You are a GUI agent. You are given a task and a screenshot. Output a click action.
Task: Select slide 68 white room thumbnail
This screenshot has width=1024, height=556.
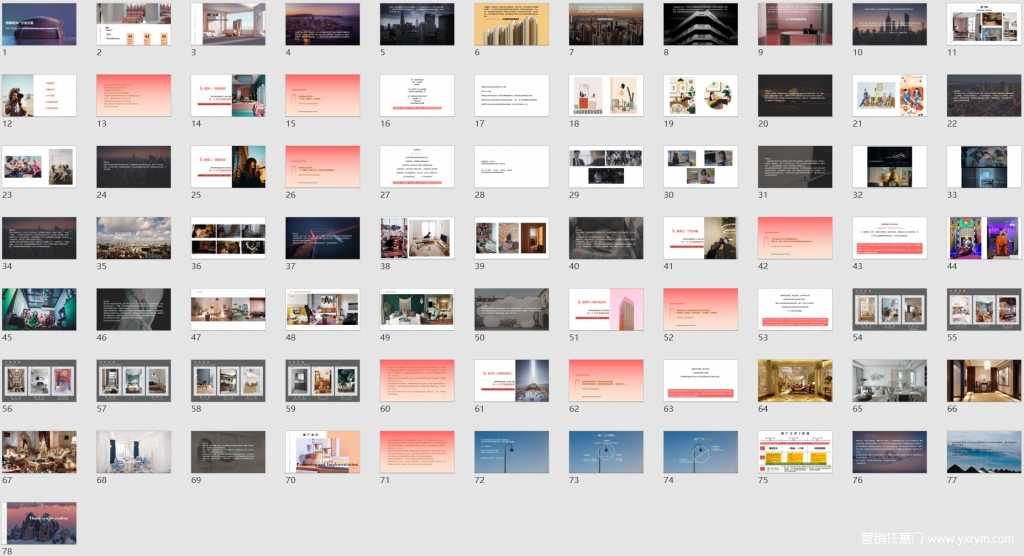[134, 451]
